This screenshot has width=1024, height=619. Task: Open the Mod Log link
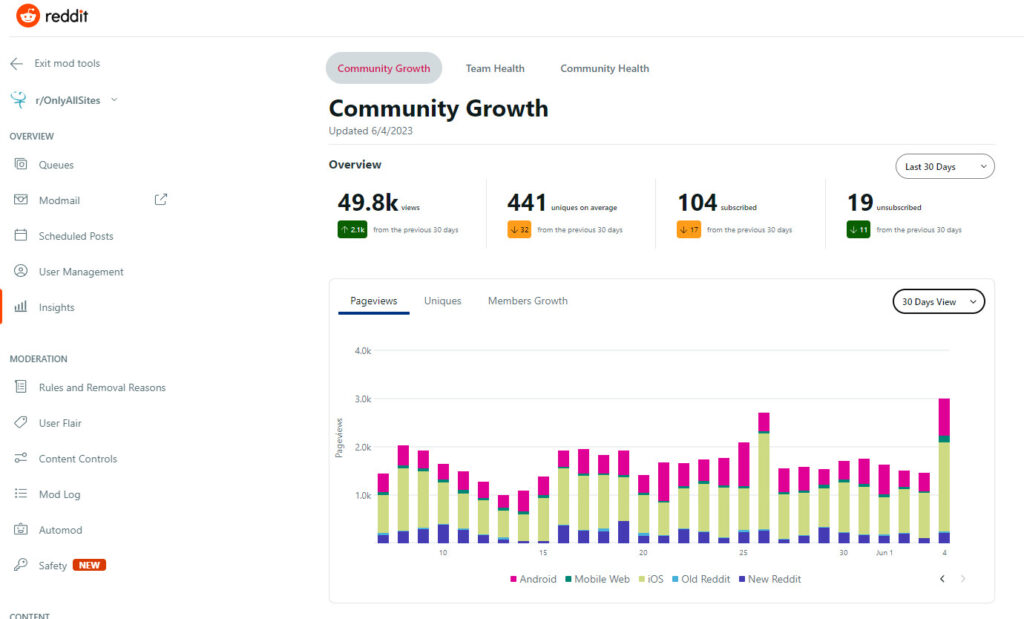(59, 495)
